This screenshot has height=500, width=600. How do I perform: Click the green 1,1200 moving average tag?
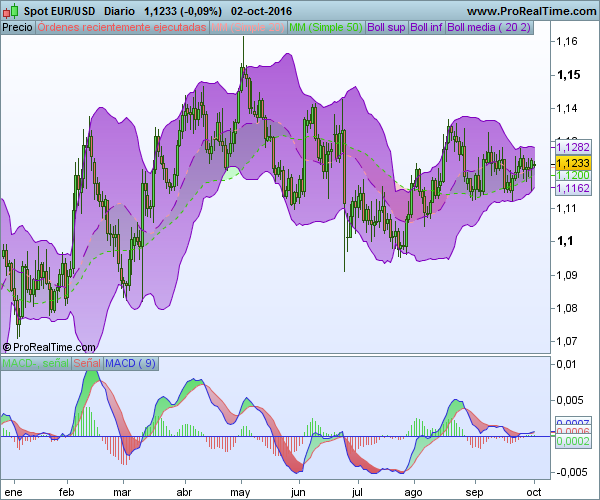click(x=573, y=175)
